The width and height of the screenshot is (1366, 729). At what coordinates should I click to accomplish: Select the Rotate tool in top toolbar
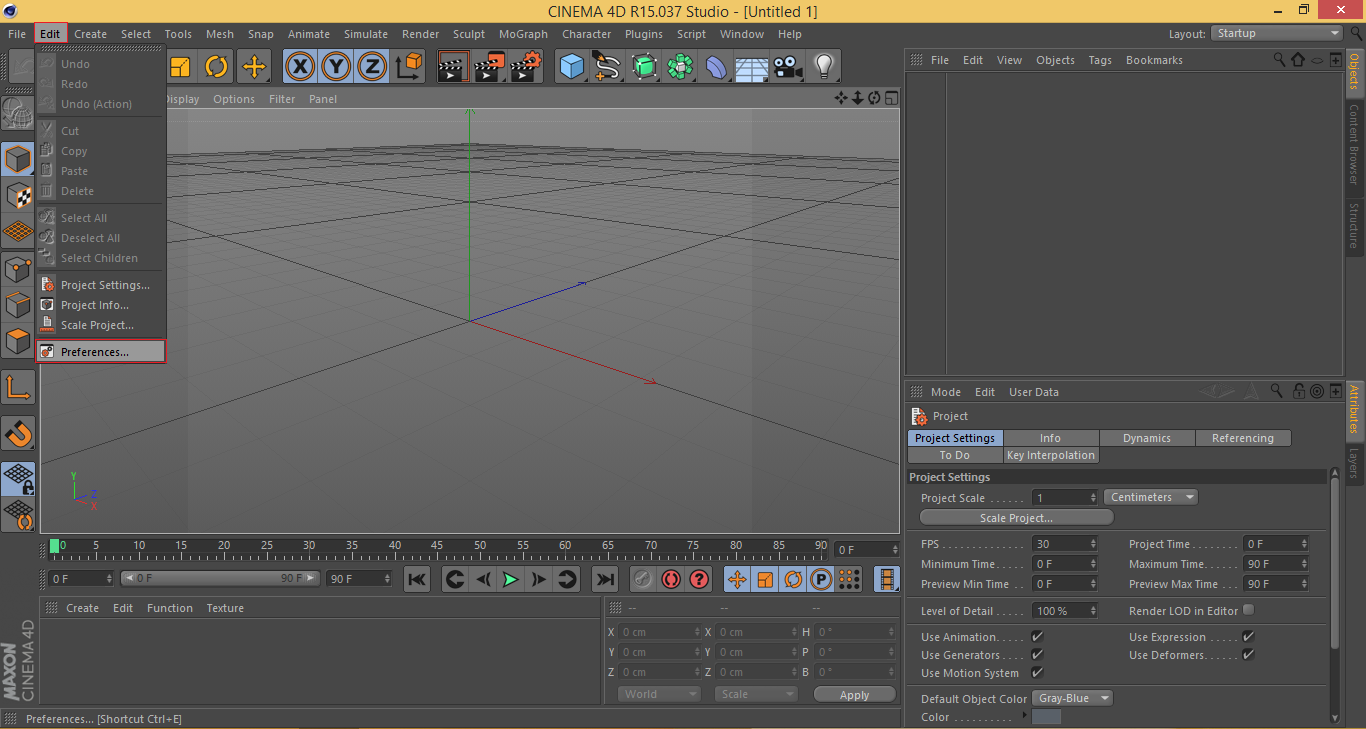(x=217, y=67)
